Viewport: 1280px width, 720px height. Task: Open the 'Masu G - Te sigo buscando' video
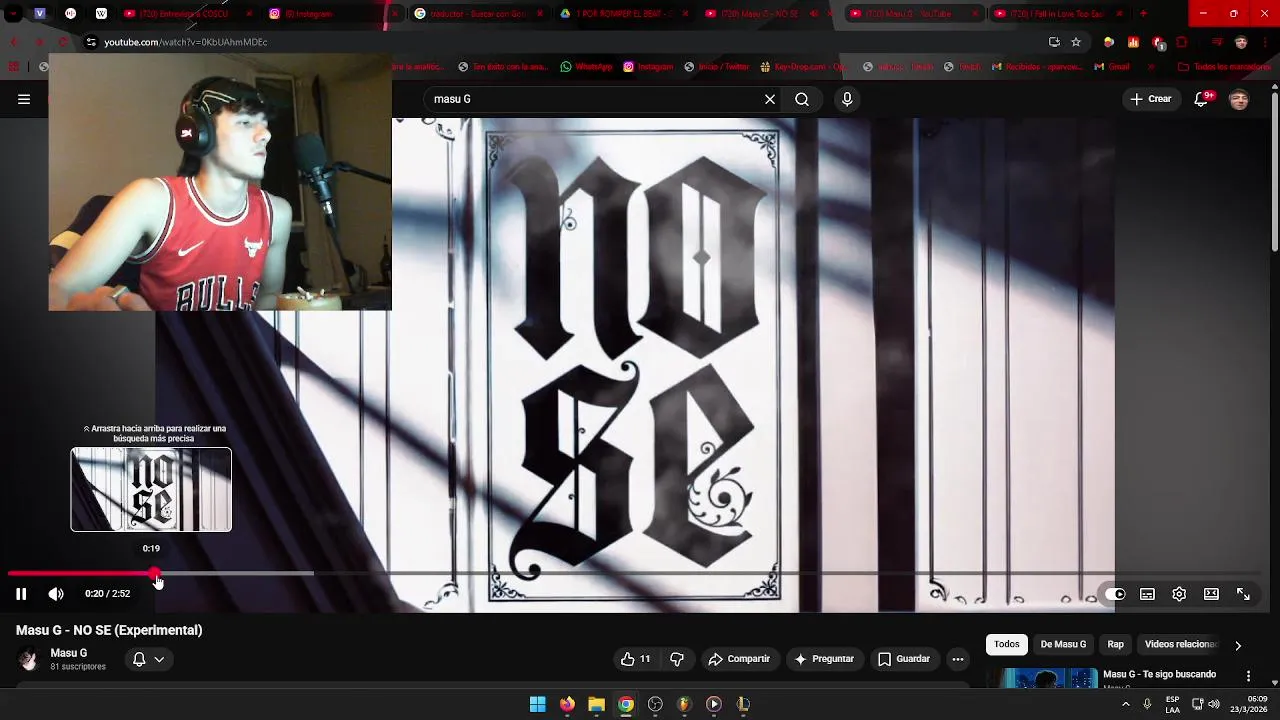coord(1159,675)
